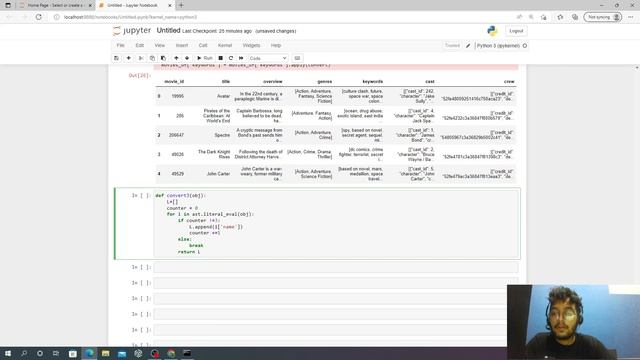Click the pencil edit mode icon
Viewport: 640px width, 360px height.
pos(468,46)
